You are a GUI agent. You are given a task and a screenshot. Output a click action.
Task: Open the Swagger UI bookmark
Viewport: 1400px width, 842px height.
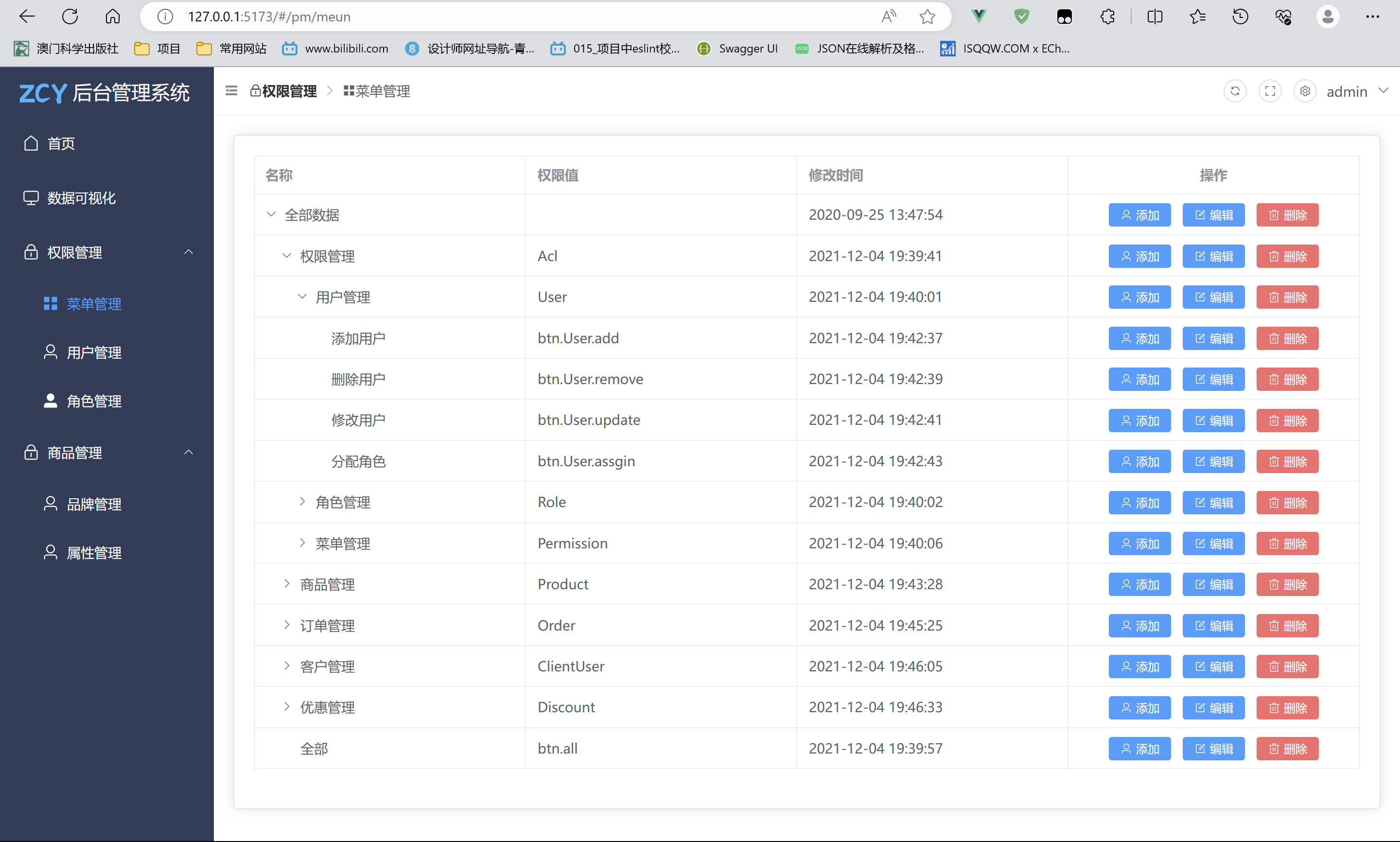737,49
